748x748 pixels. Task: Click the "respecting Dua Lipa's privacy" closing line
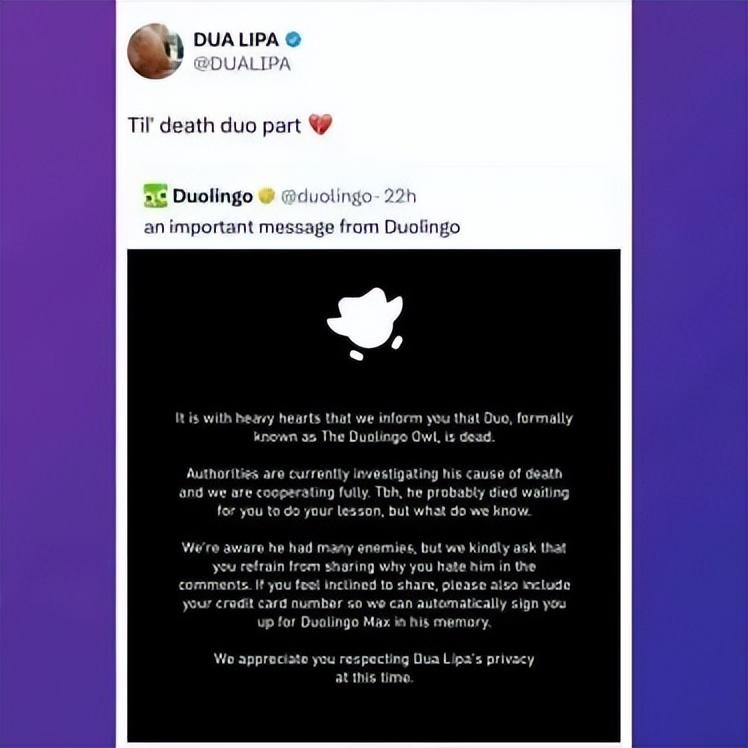click(374, 668)
